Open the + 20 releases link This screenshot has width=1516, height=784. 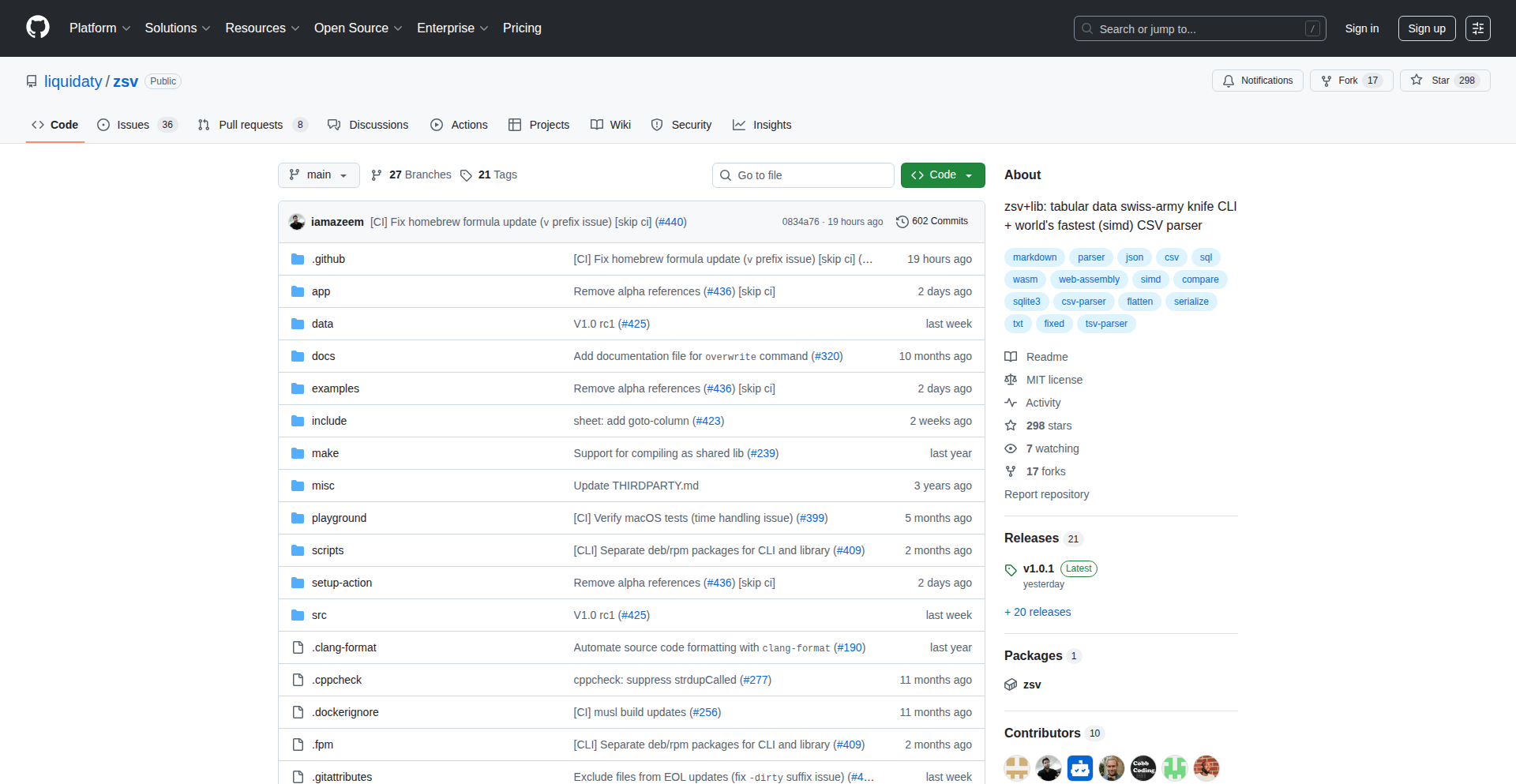1037,611
